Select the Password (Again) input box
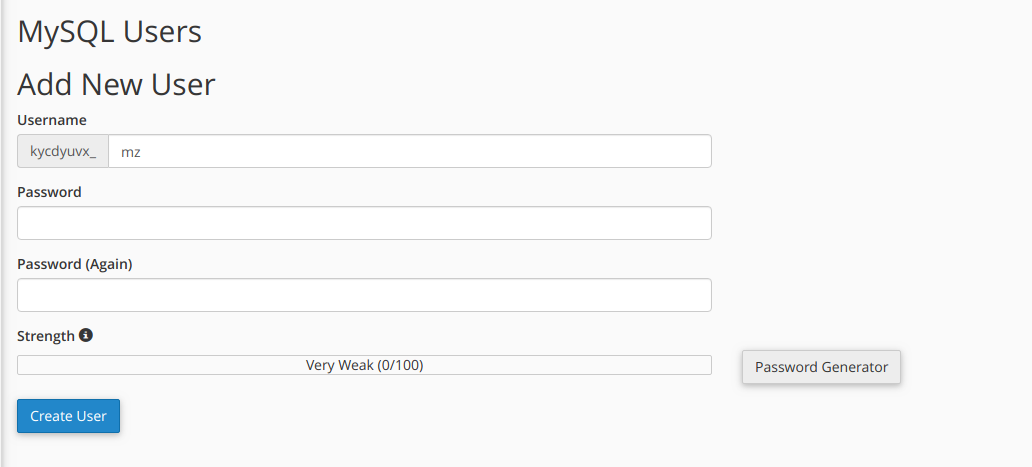The height and width of the screenshot is (467, 1032). 364,295
